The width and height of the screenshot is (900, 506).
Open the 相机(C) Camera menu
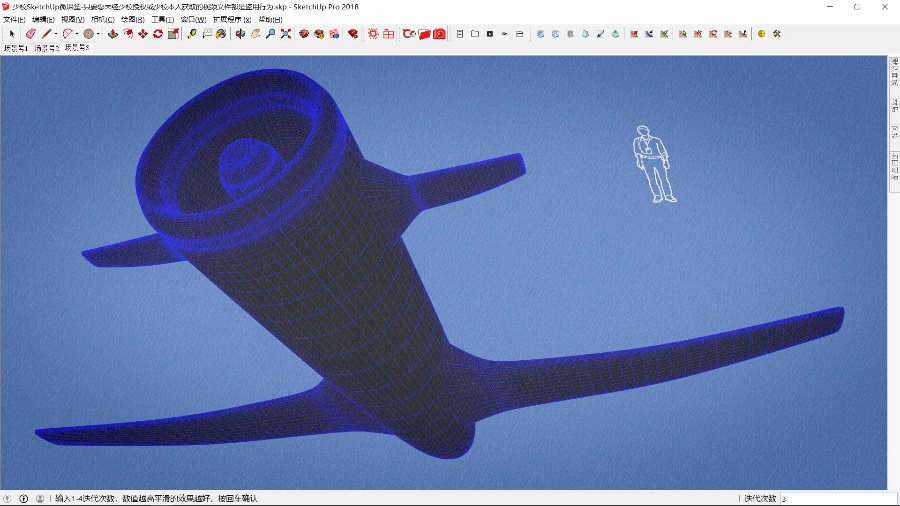click(103, 20)
